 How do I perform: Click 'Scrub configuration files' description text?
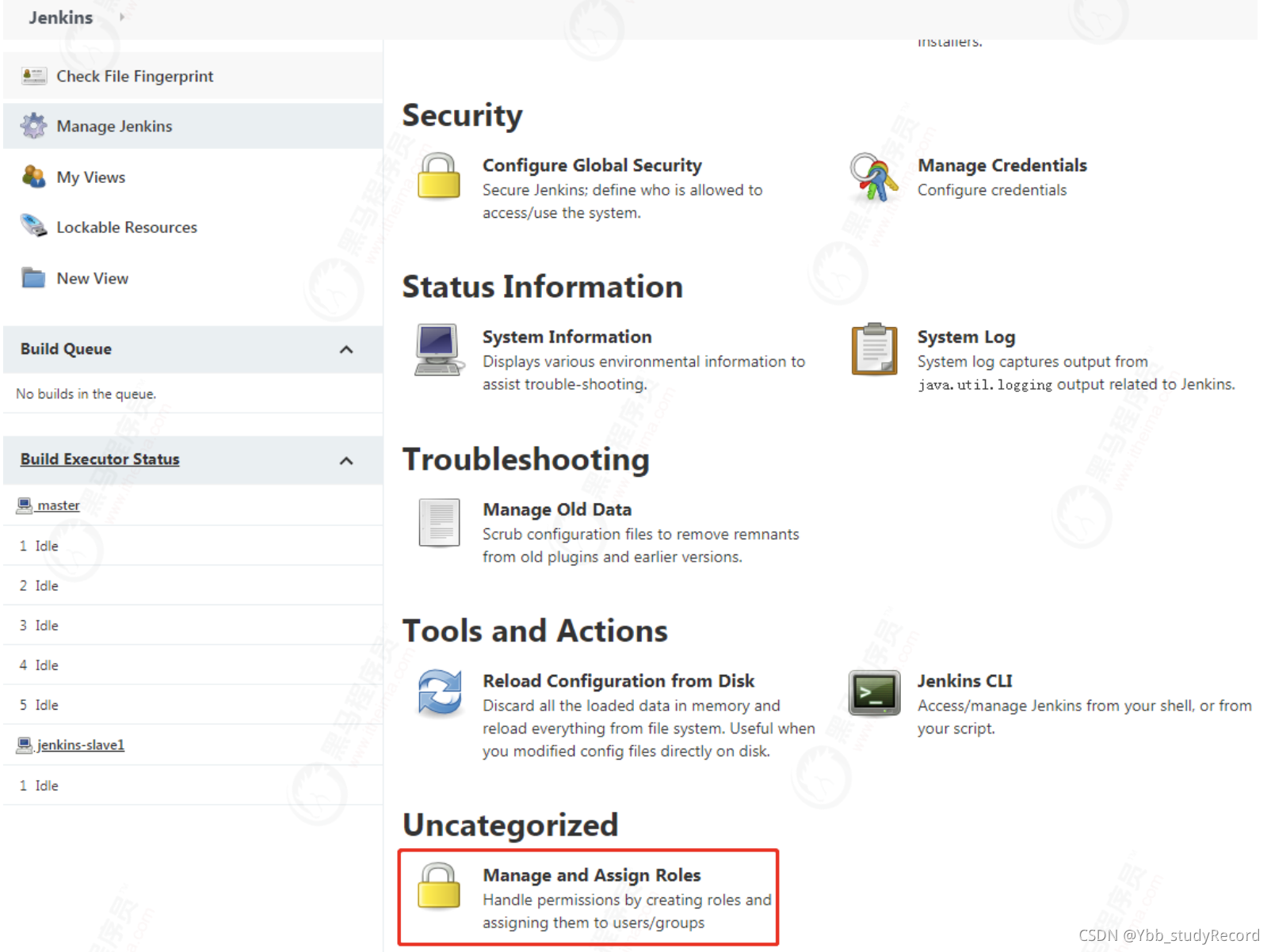click(x=641, y=546)
